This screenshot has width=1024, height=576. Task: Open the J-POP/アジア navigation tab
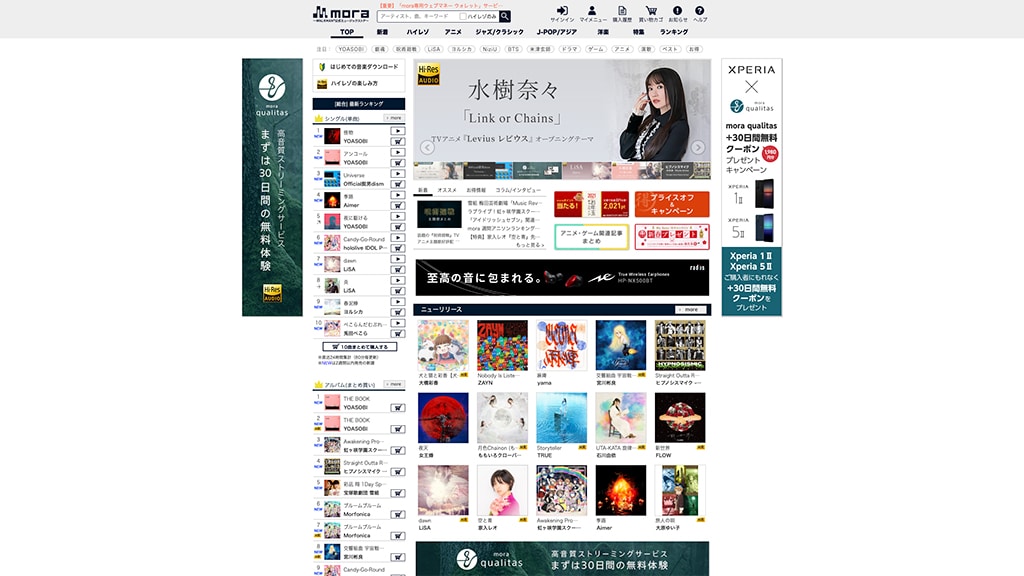point(556,32)
